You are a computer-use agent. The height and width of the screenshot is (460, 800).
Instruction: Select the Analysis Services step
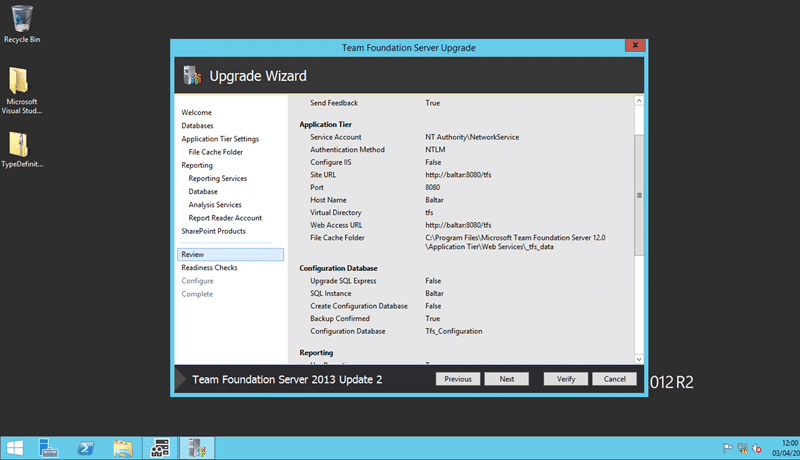[215, 205]
